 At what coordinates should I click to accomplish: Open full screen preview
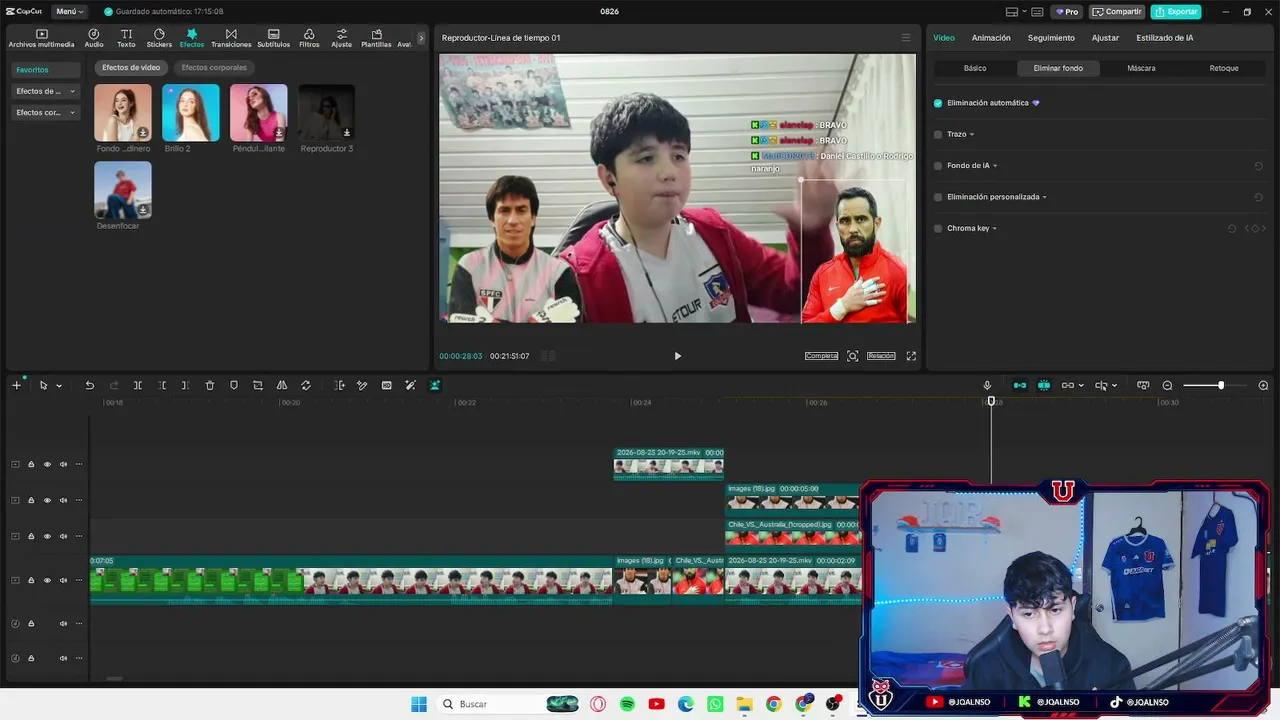pyautogui.click(x=911, y=356)
